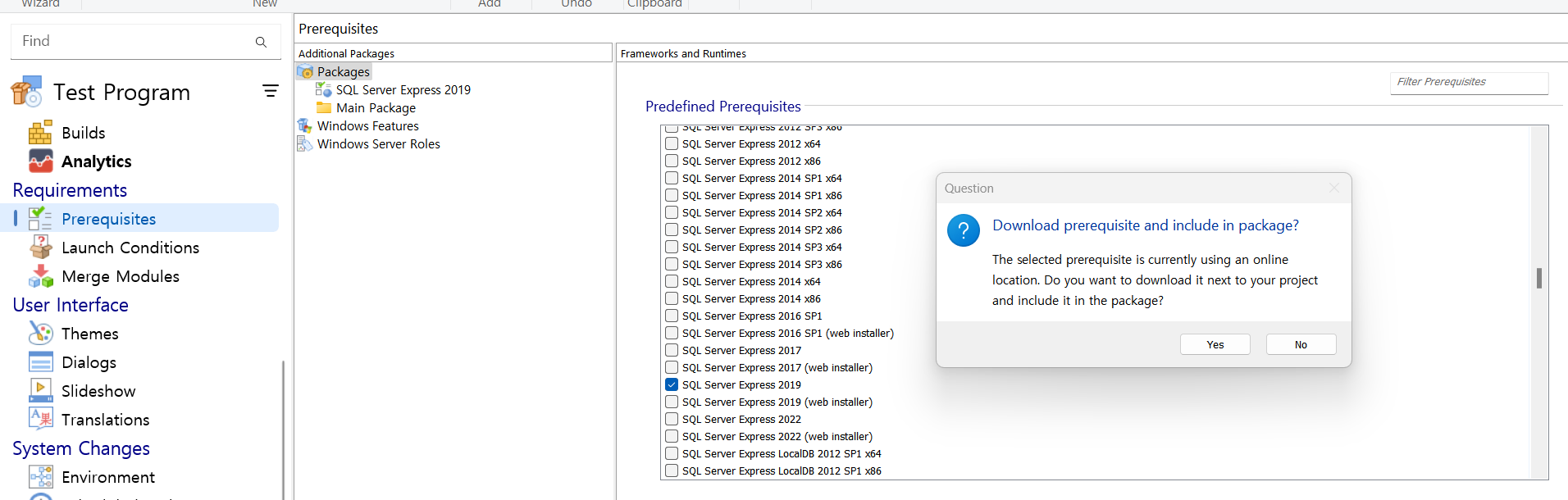Check SQL Server Express 2014 SP1 x64
Screen dimensions: 1568x500
[x=672, y=178]
